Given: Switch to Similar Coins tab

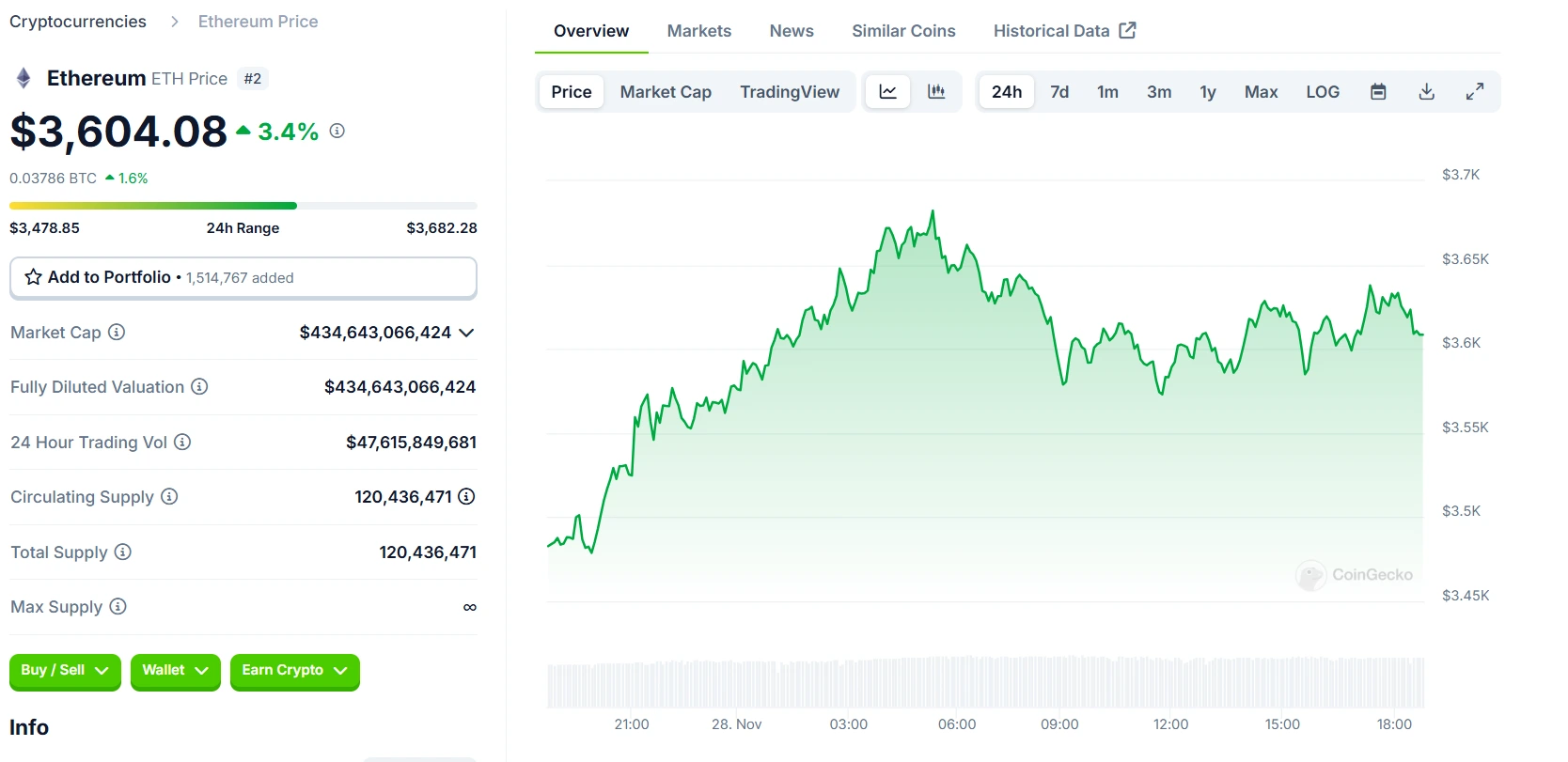Looking at the screenshot, I should (903, 31).
